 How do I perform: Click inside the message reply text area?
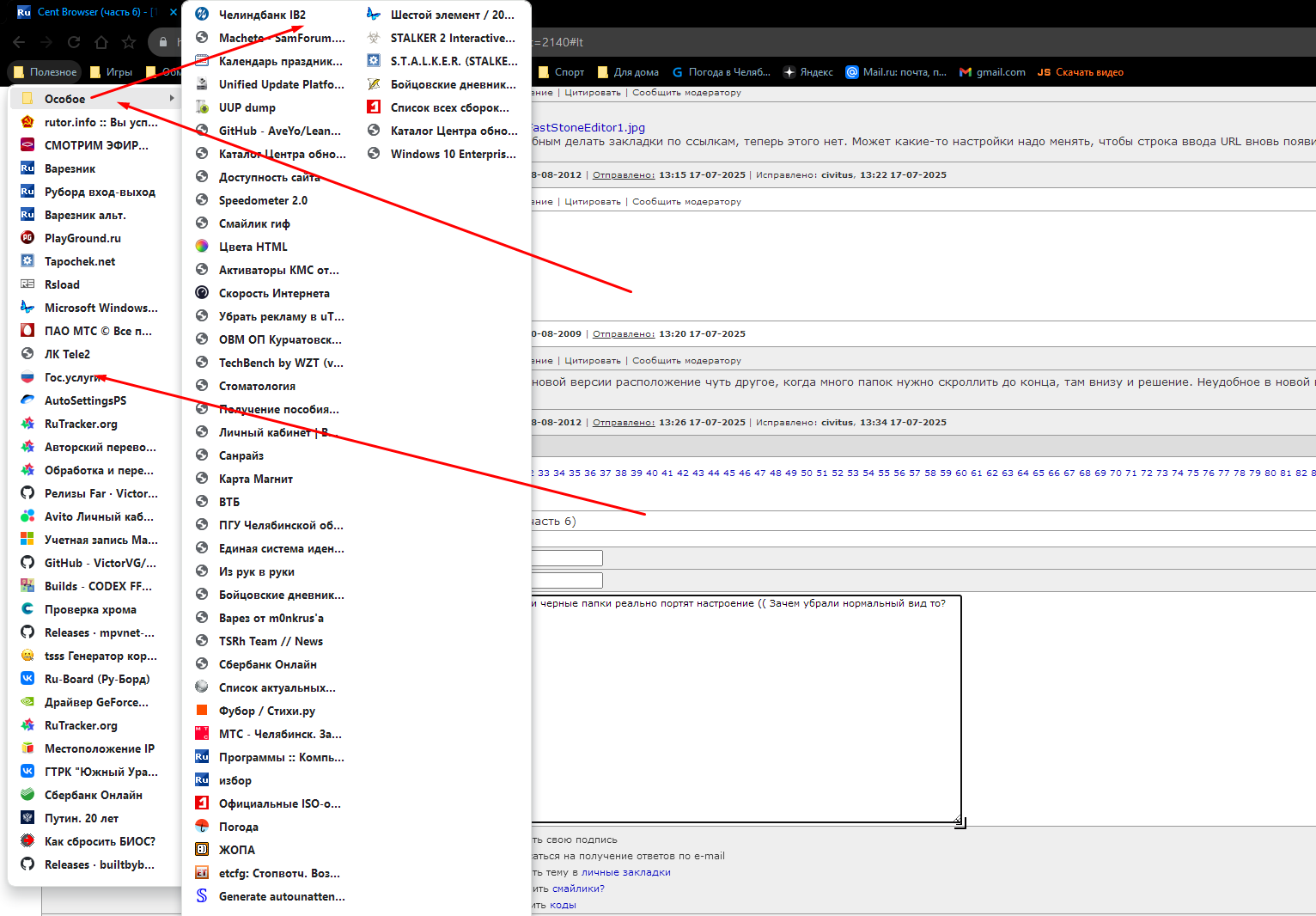point(746,709)
